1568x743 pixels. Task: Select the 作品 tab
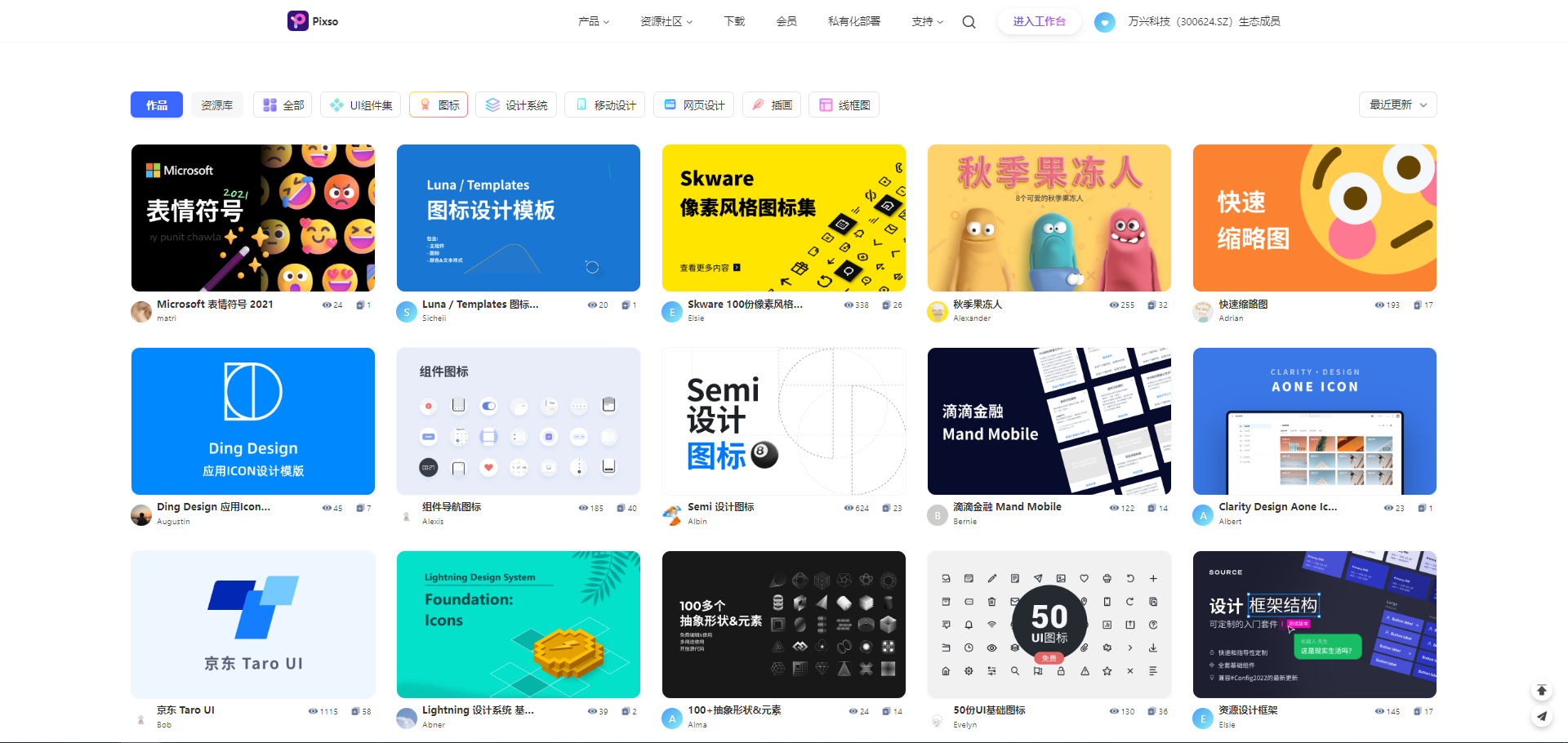pyautogui.click(x=157, y=105)
